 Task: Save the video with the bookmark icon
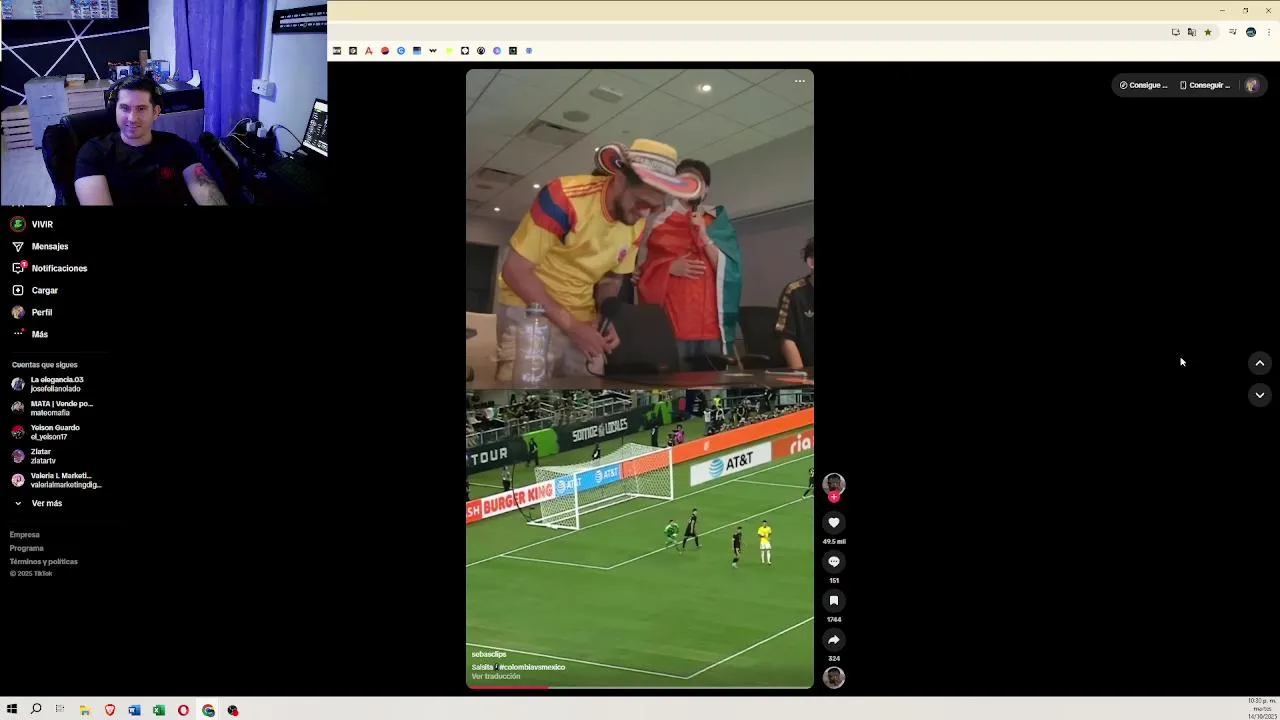click(x=833, y=600)
